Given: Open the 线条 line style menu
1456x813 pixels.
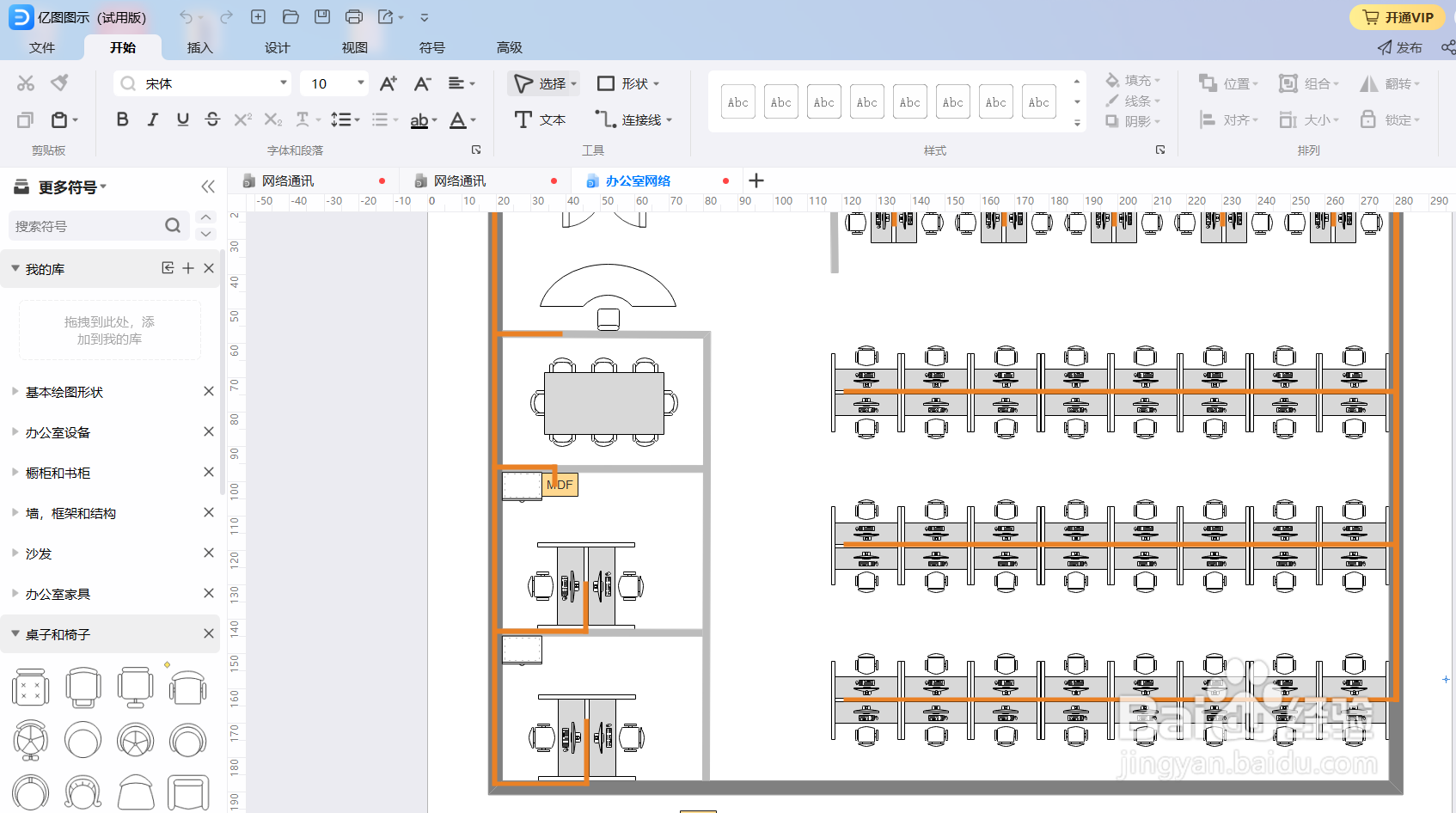Looking at the screenshot, I should pos(1133,101).
